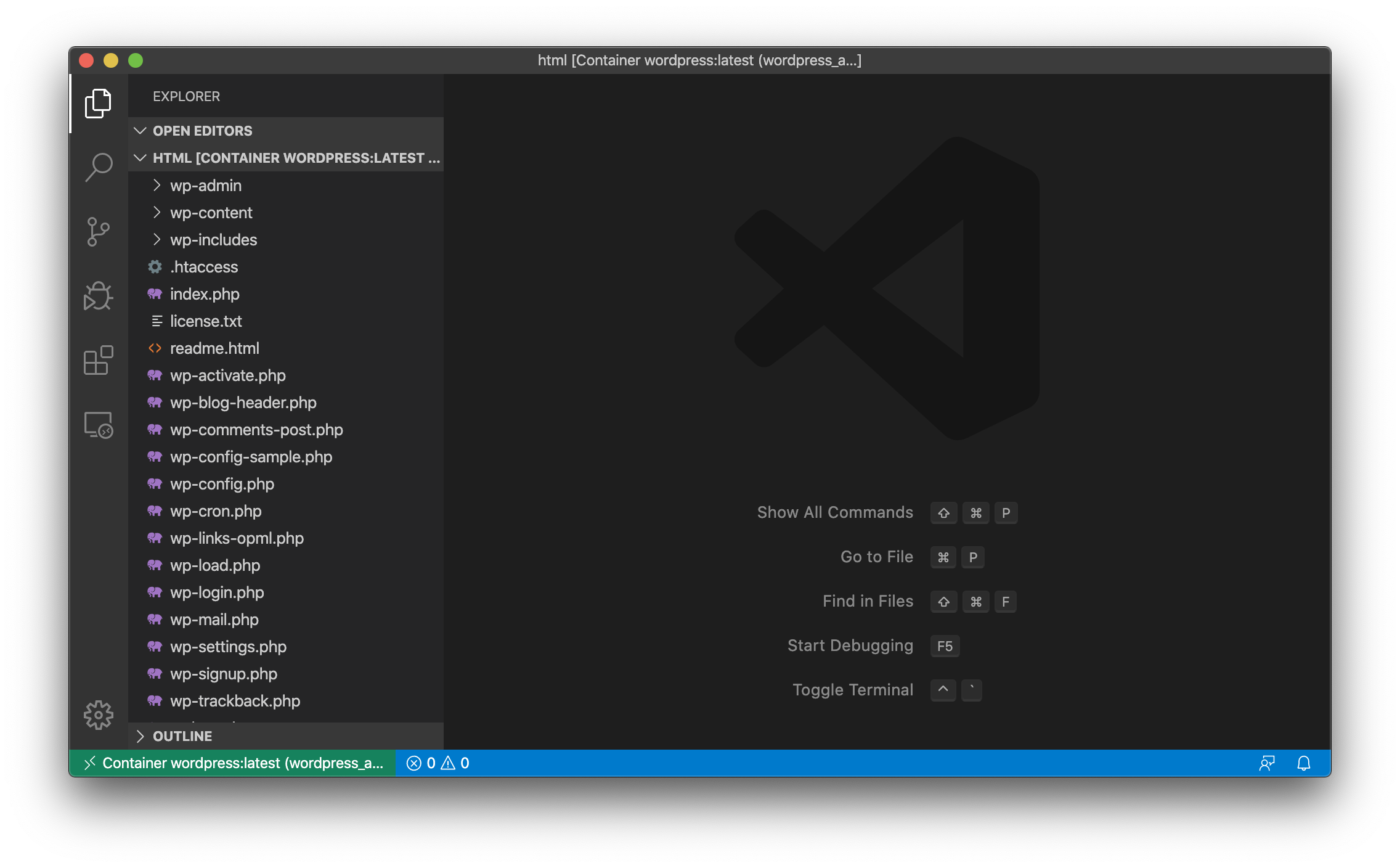Expand the Outline section
Image resolution: width=1400 pixels, height=868 pixels.
tap(182, 736)
